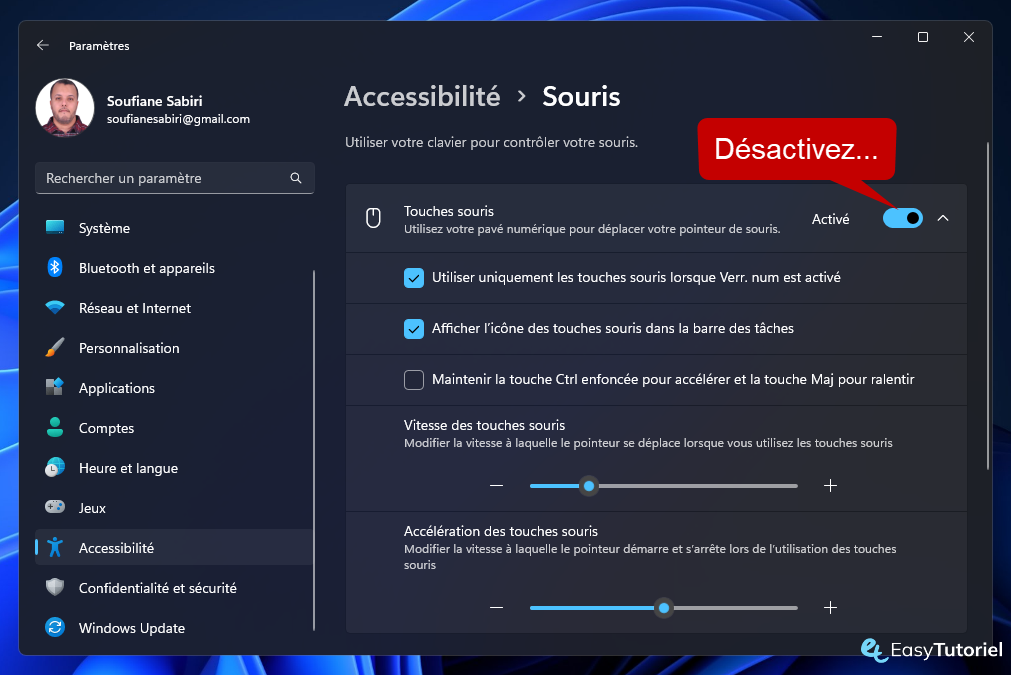Minimize the Paramètres window
The image size is (1011, 675).
[877, 37]
